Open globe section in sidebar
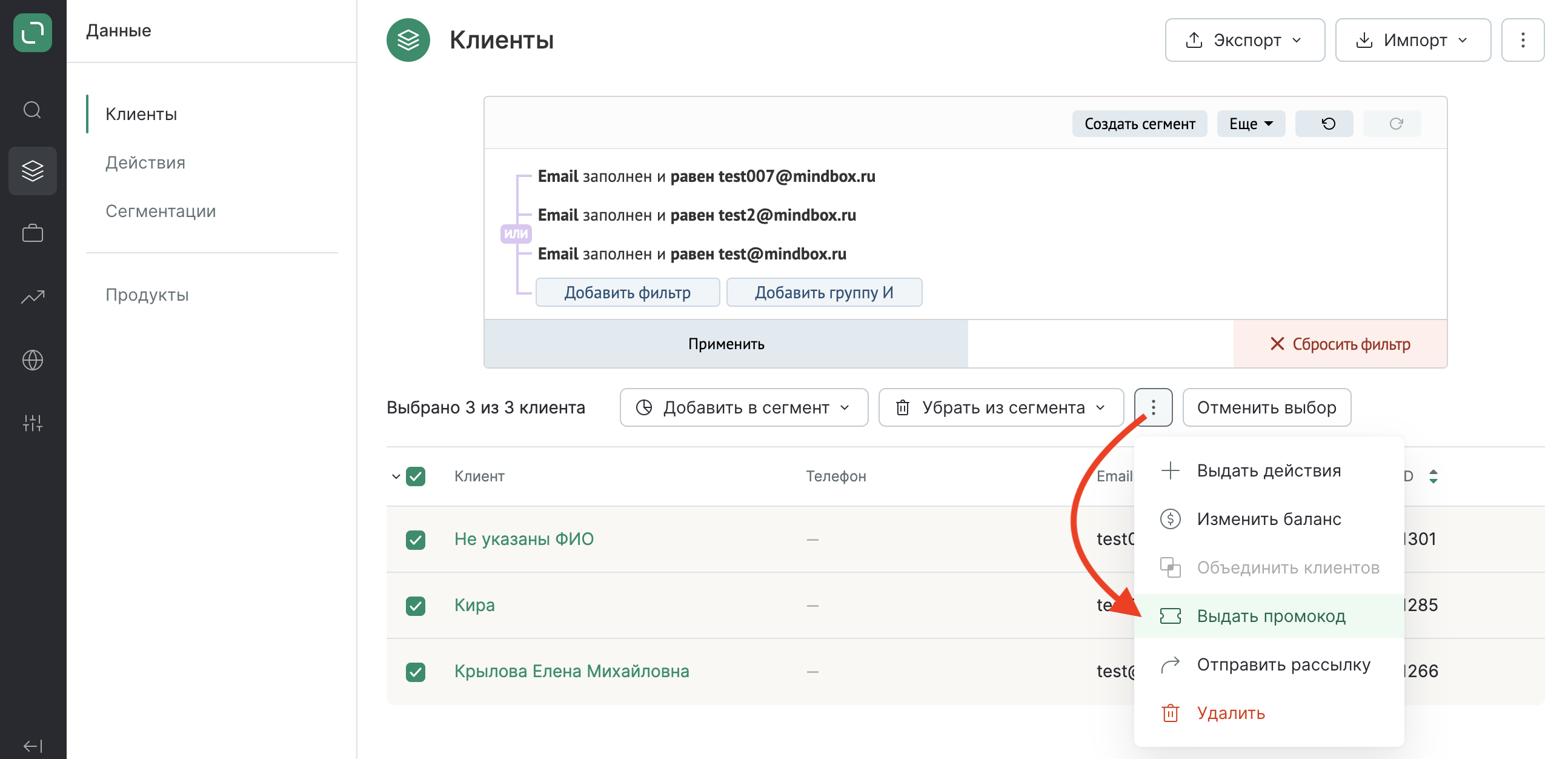The height and width of the screenshot is (759, 1568). pos(32,360)
